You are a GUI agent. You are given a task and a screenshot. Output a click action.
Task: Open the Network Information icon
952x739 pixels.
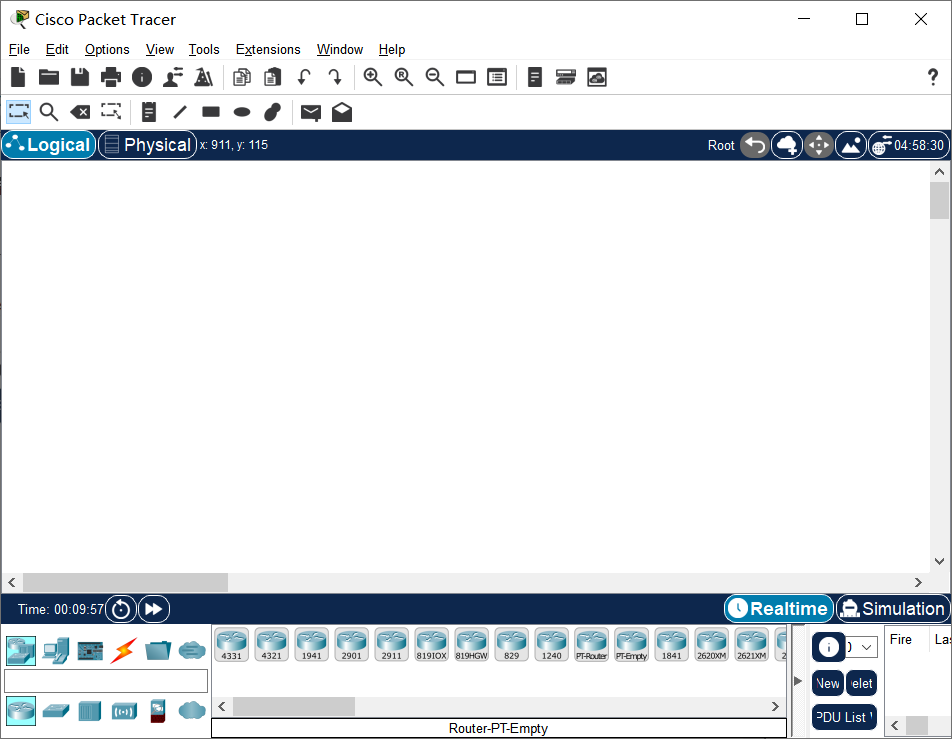[142, 77]
